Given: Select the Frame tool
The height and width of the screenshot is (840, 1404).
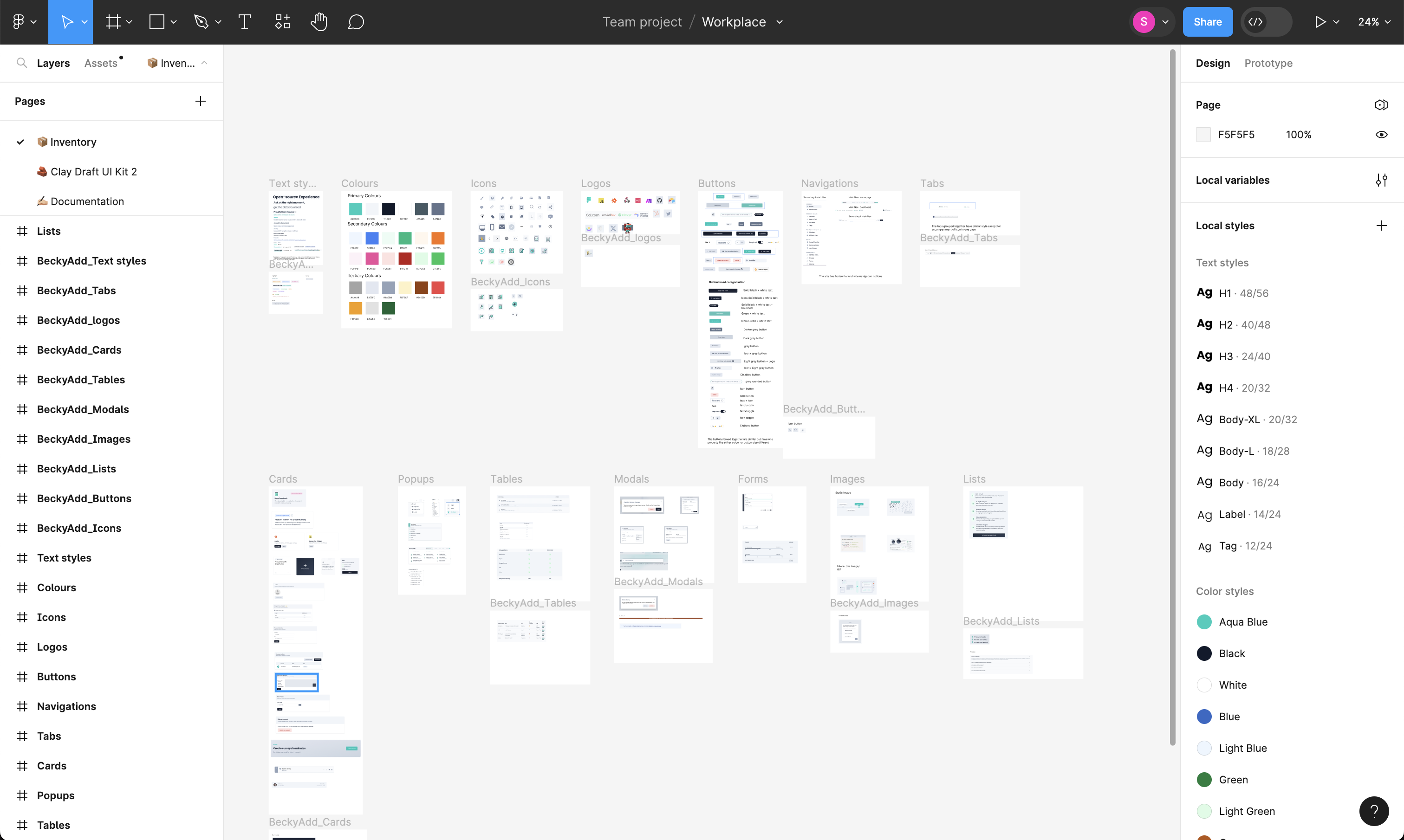Looking at the screenshot, I should [x=113, y=21].
